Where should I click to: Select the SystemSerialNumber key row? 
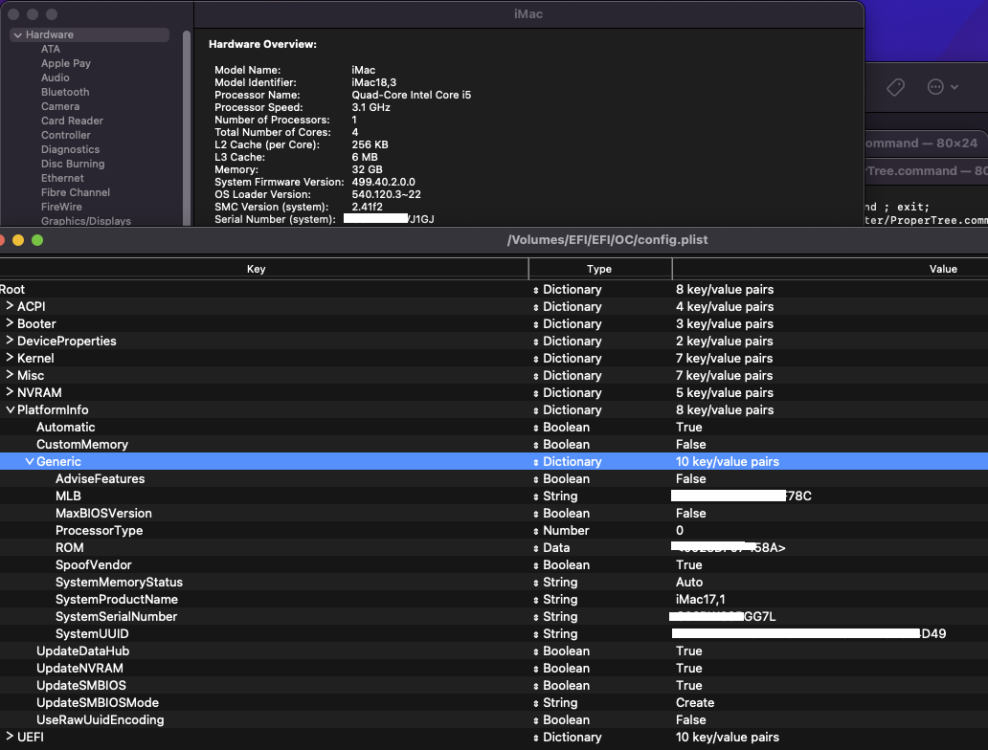(x=116, y=617)
